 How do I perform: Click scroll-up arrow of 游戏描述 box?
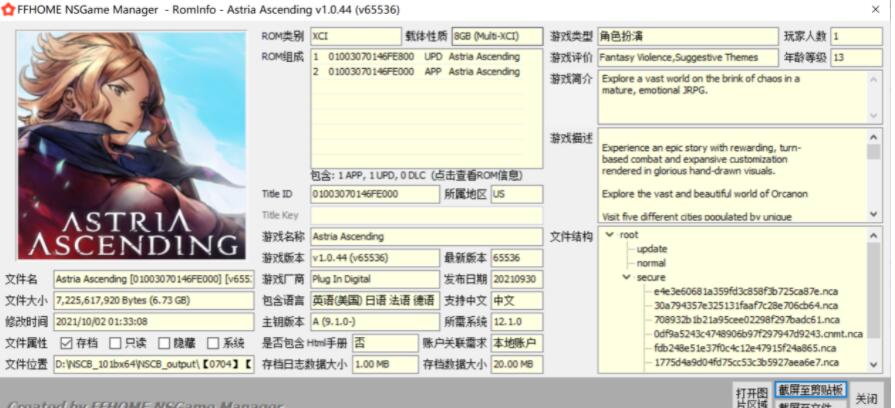[x=874, y=136]
